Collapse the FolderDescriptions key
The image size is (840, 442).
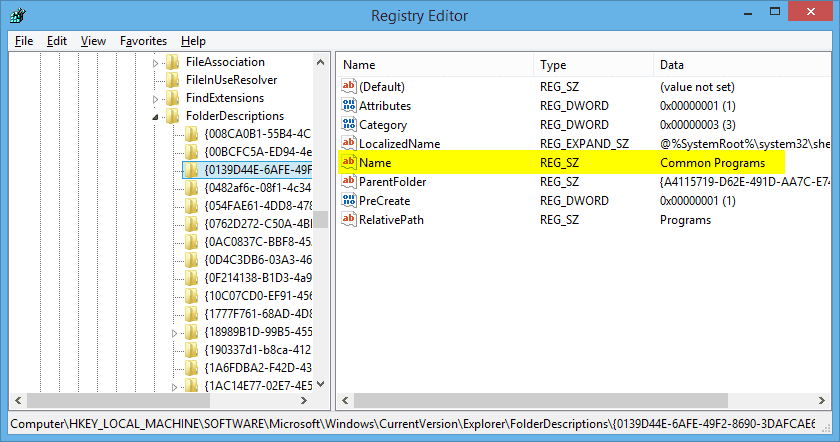(x=155, y=117)
